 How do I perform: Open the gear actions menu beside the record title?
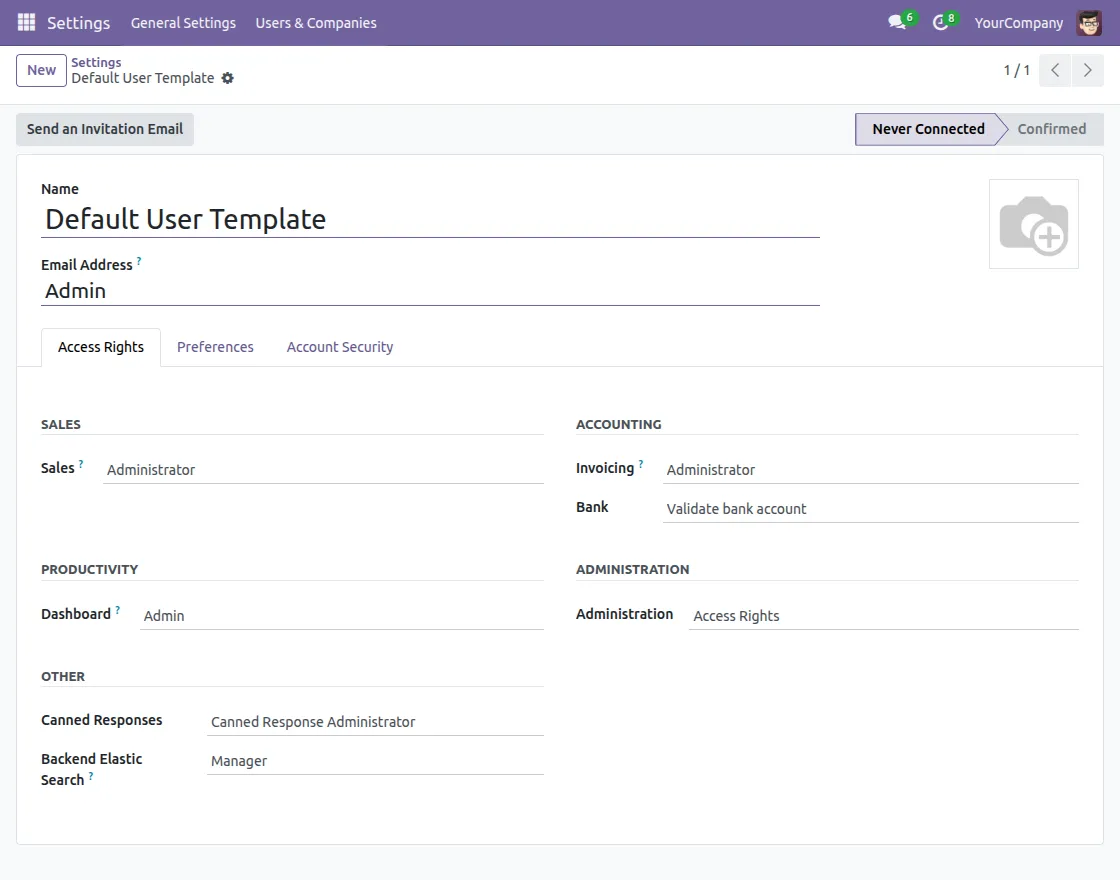click(228, 78)
